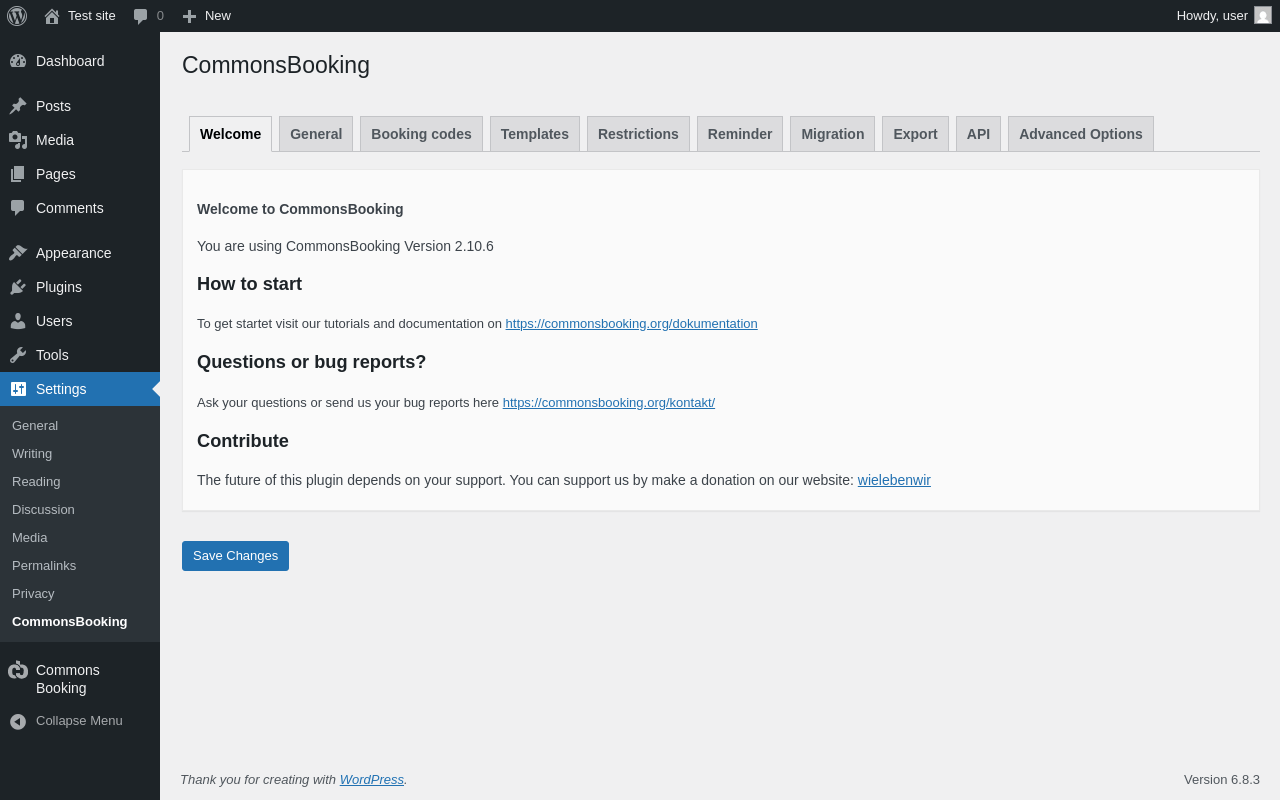Screen dimensions: 1280x800
Task: Open Permalinks settings submenu item
Action: coord(44,566)
